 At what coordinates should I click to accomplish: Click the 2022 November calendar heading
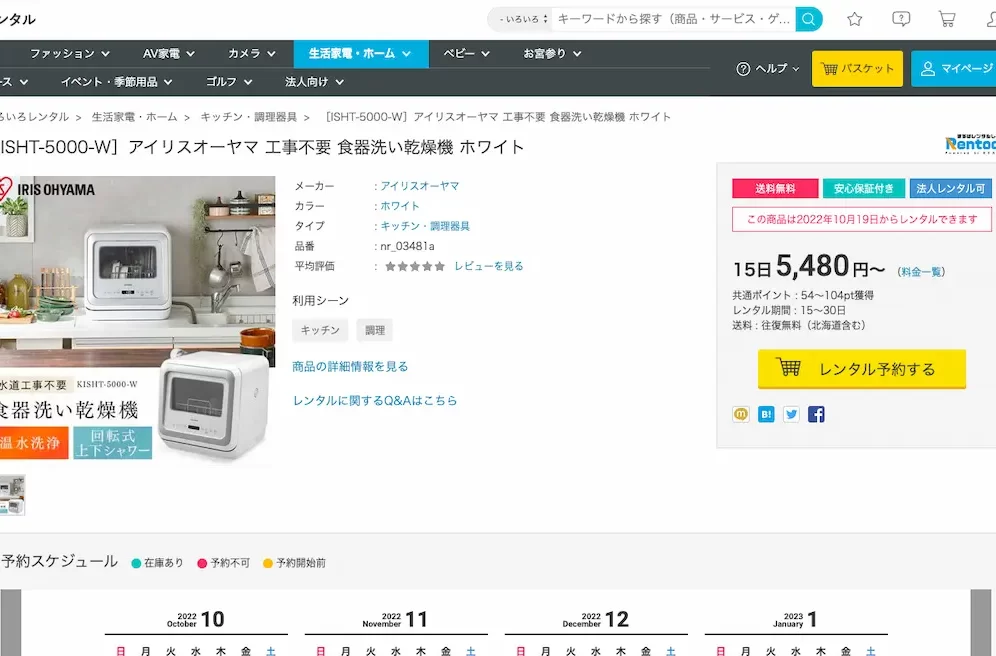click(x=395, y=619)
